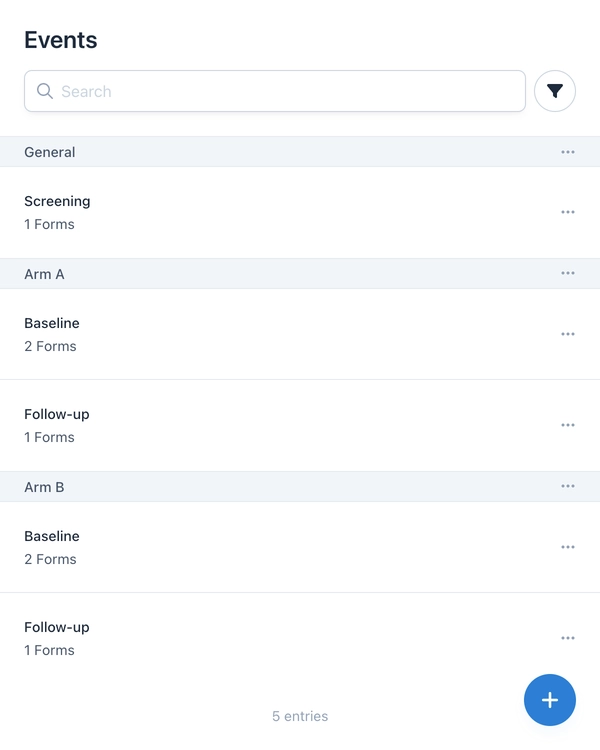Viewport: 600px width, 750px height.
Task: Open the Arm A section options menu
Action: (568, 274)
